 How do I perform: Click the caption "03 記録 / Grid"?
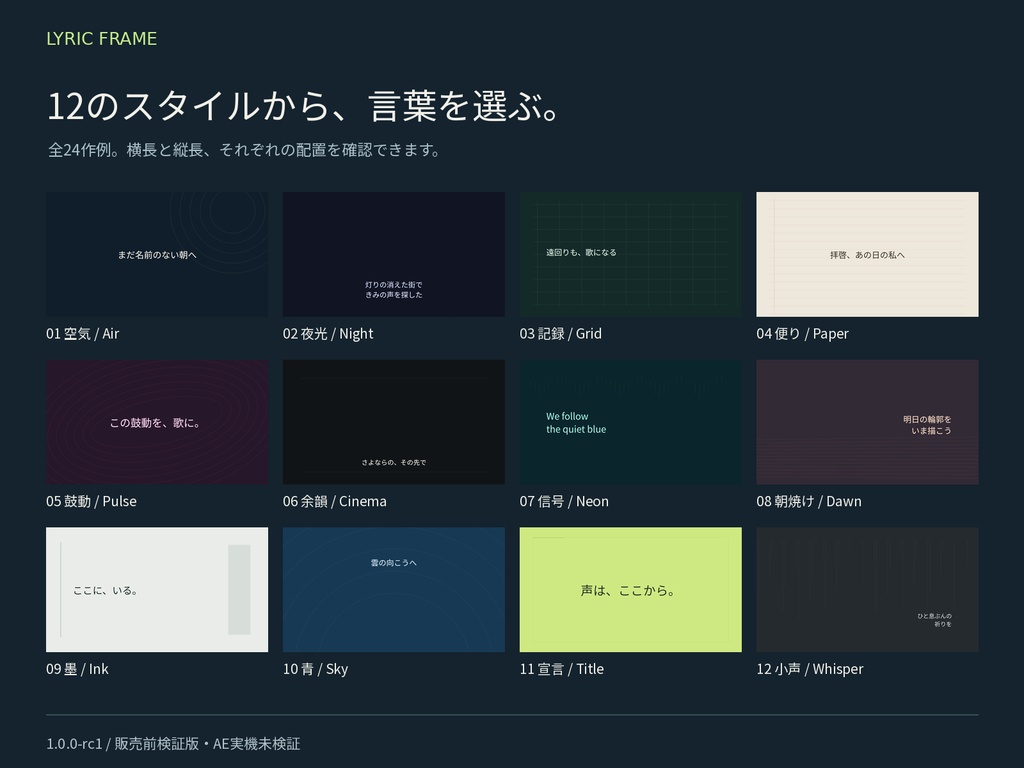(560, 334)
